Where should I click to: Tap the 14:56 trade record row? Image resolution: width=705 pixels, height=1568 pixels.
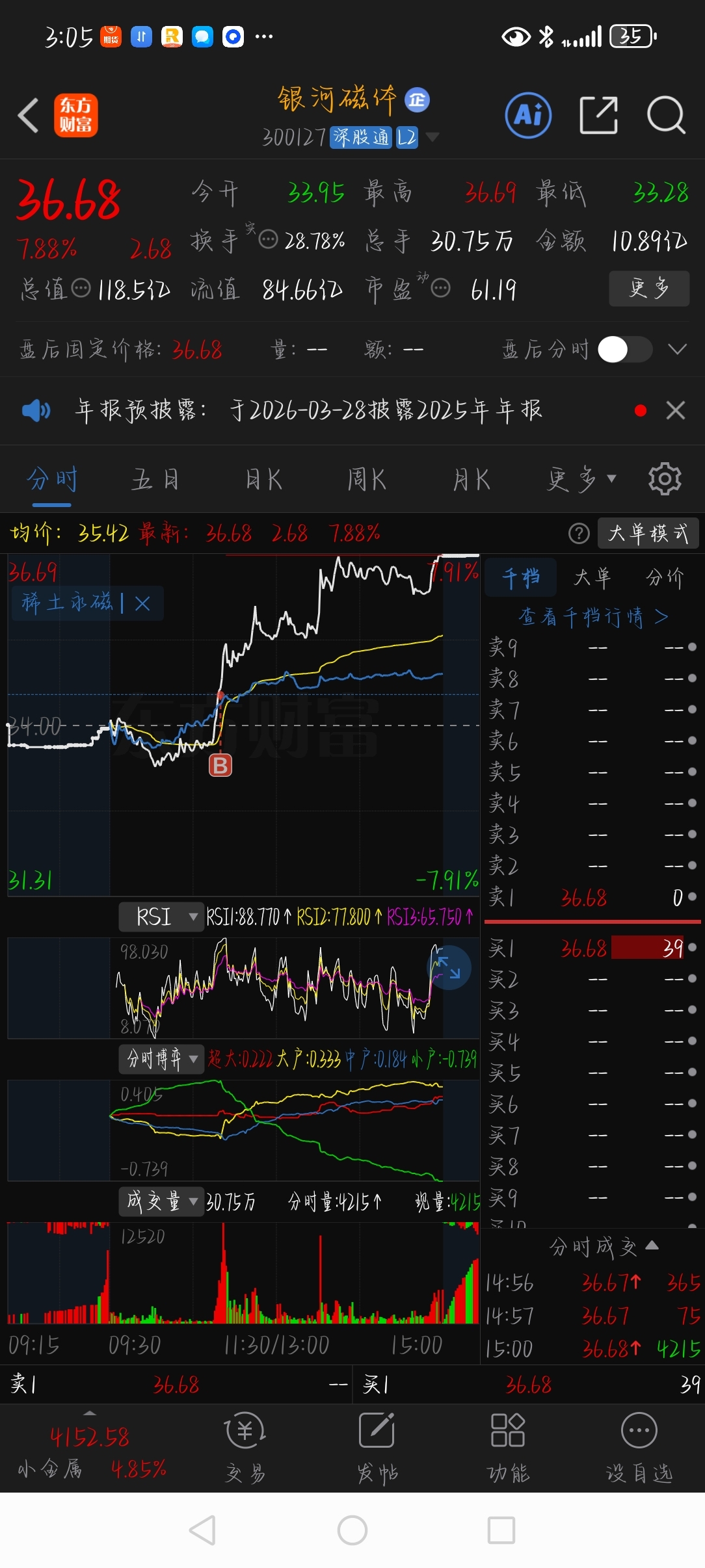pyautogui.click(x=592, y=1283)
